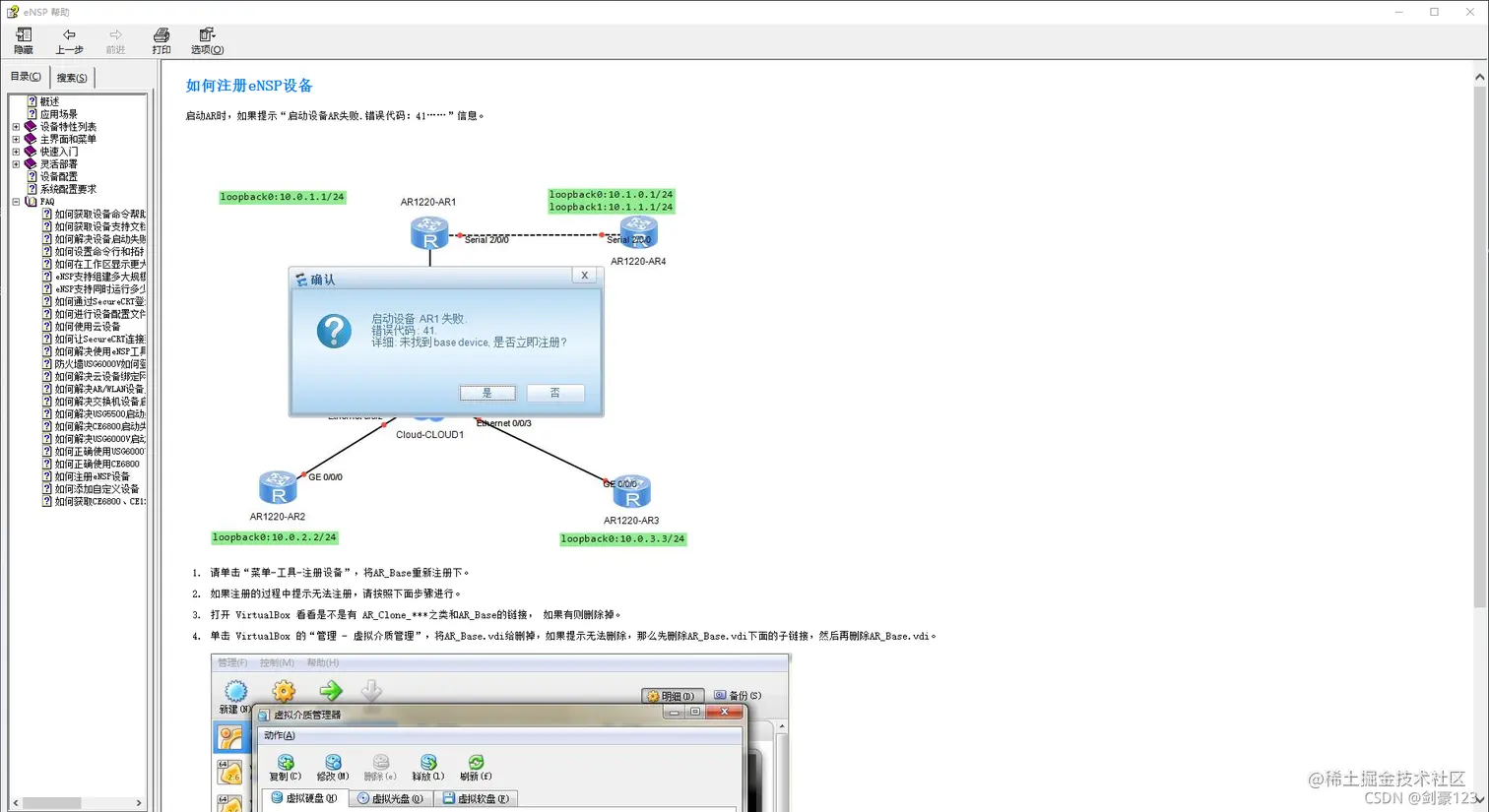This screenshot has width=1489, height=812.
Task: Click the content pane scroll-down arrow
Action: click(x=1479, y=799)
